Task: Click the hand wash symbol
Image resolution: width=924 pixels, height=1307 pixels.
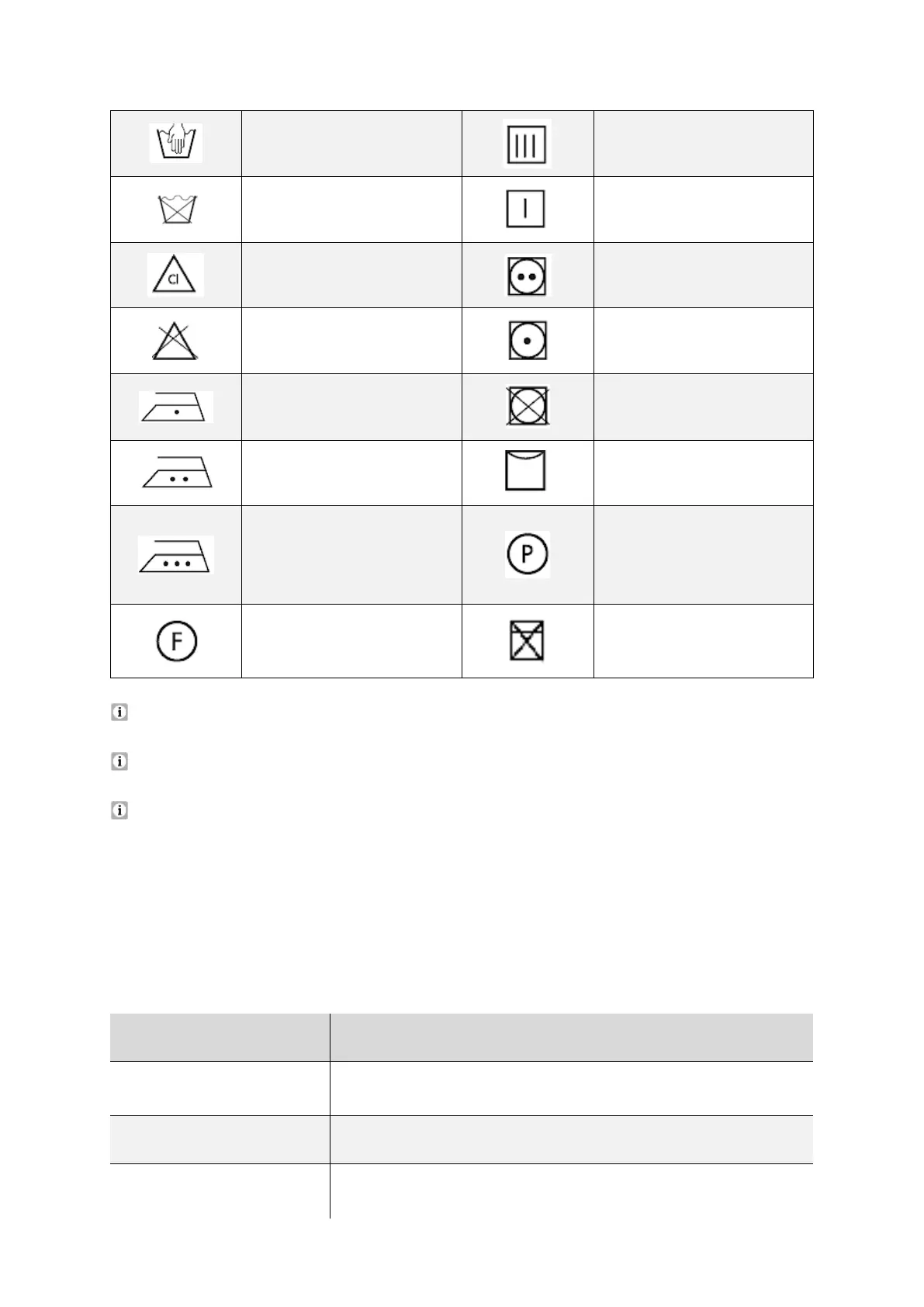Action: click(x=176, y=143)
